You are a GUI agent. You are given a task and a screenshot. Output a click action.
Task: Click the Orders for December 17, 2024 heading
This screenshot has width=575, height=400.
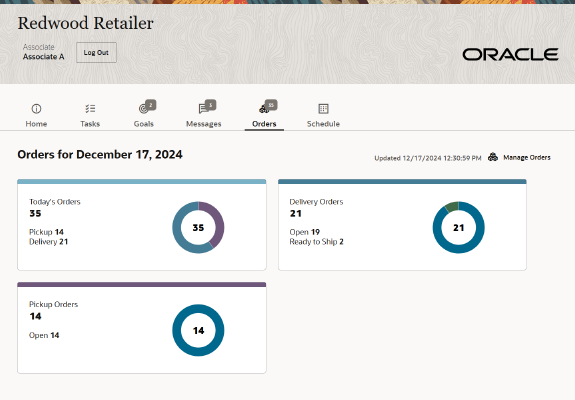click(x=100, y=154)
